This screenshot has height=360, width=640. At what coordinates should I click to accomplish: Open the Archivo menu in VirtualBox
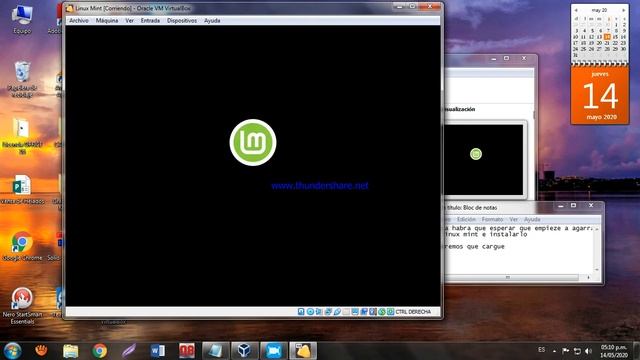click(x=79, y=20)
